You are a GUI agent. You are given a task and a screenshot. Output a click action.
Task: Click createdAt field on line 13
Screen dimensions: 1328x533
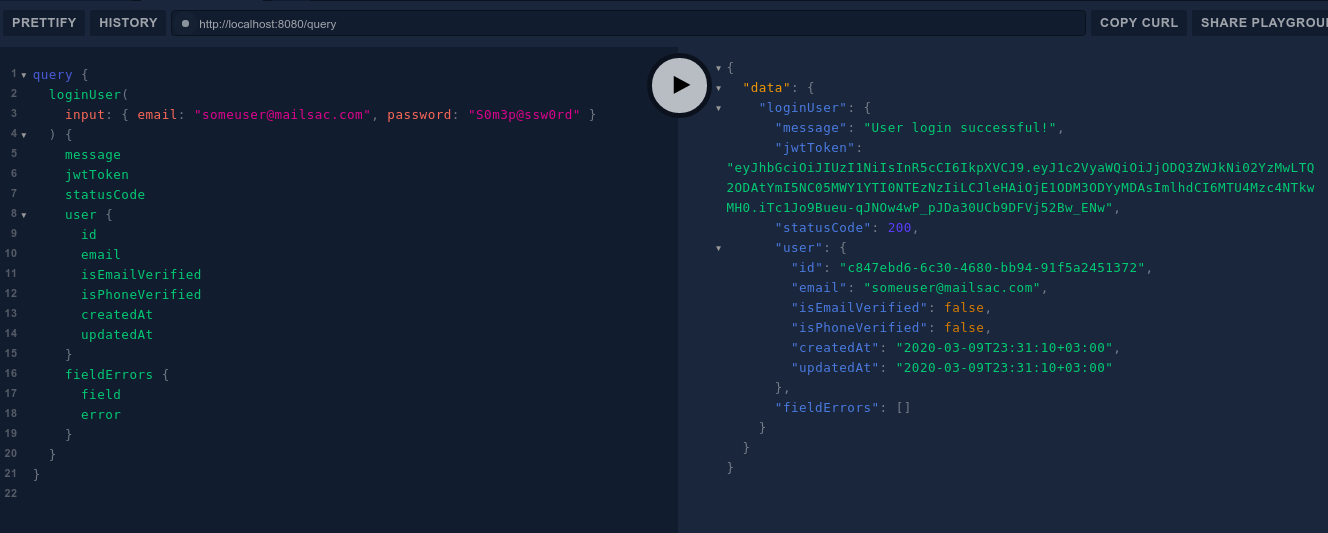[117, 315]
